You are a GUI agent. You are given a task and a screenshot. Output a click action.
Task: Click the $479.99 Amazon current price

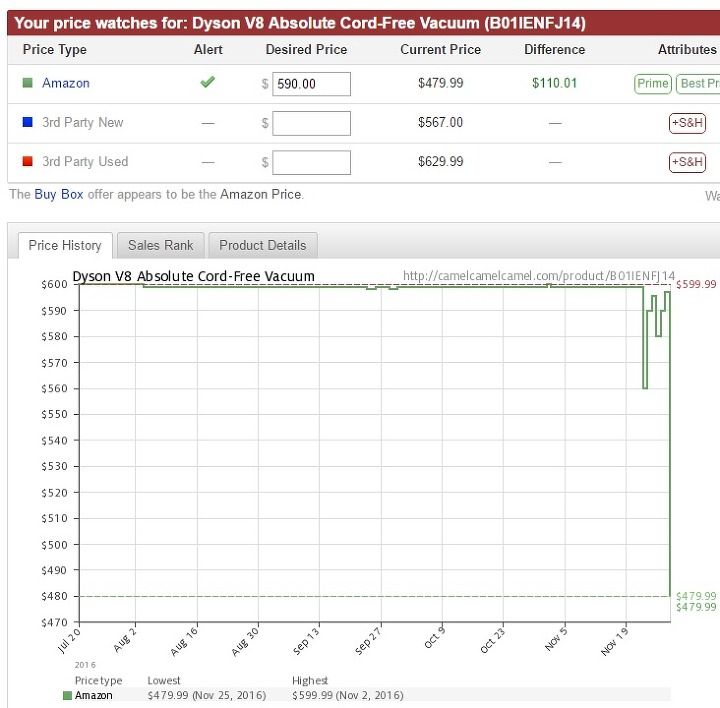pos(440,83)
